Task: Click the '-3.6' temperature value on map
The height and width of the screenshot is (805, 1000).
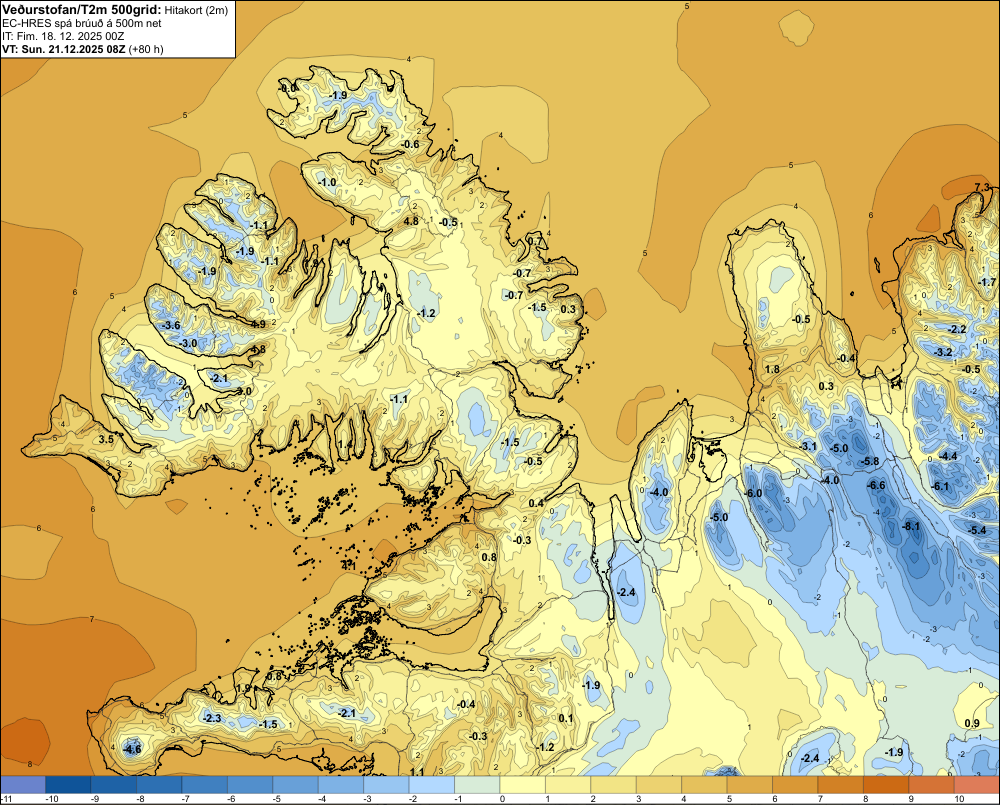Action: (171, 325)
